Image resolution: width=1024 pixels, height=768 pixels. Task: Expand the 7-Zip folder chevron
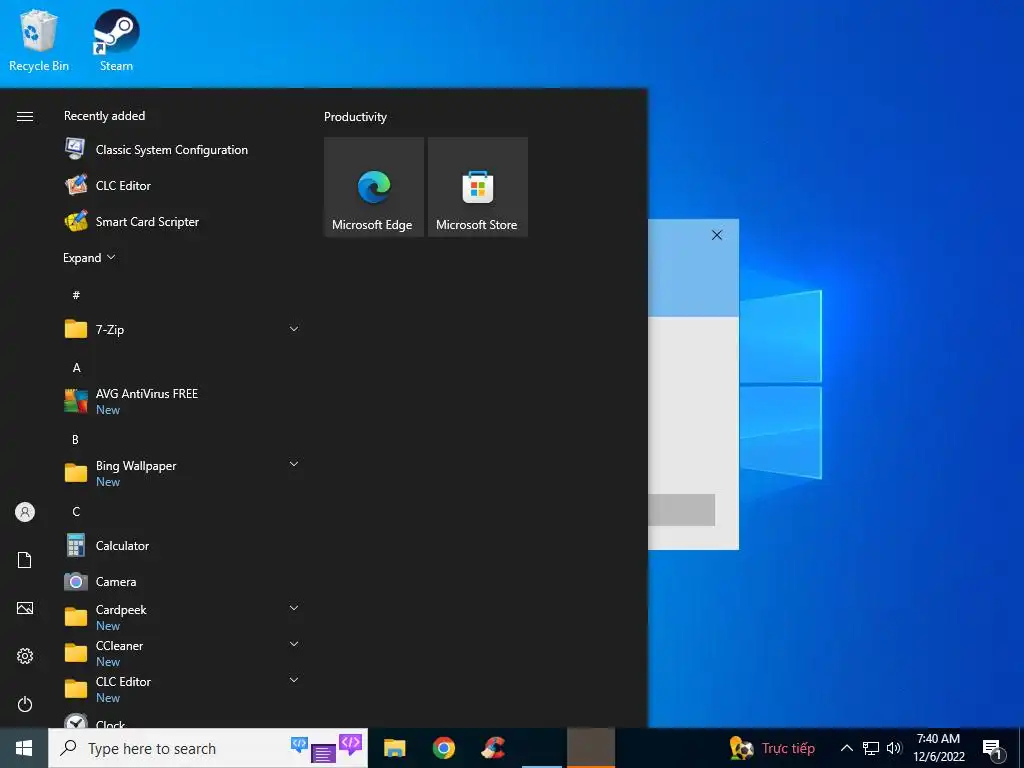(294, 329)
